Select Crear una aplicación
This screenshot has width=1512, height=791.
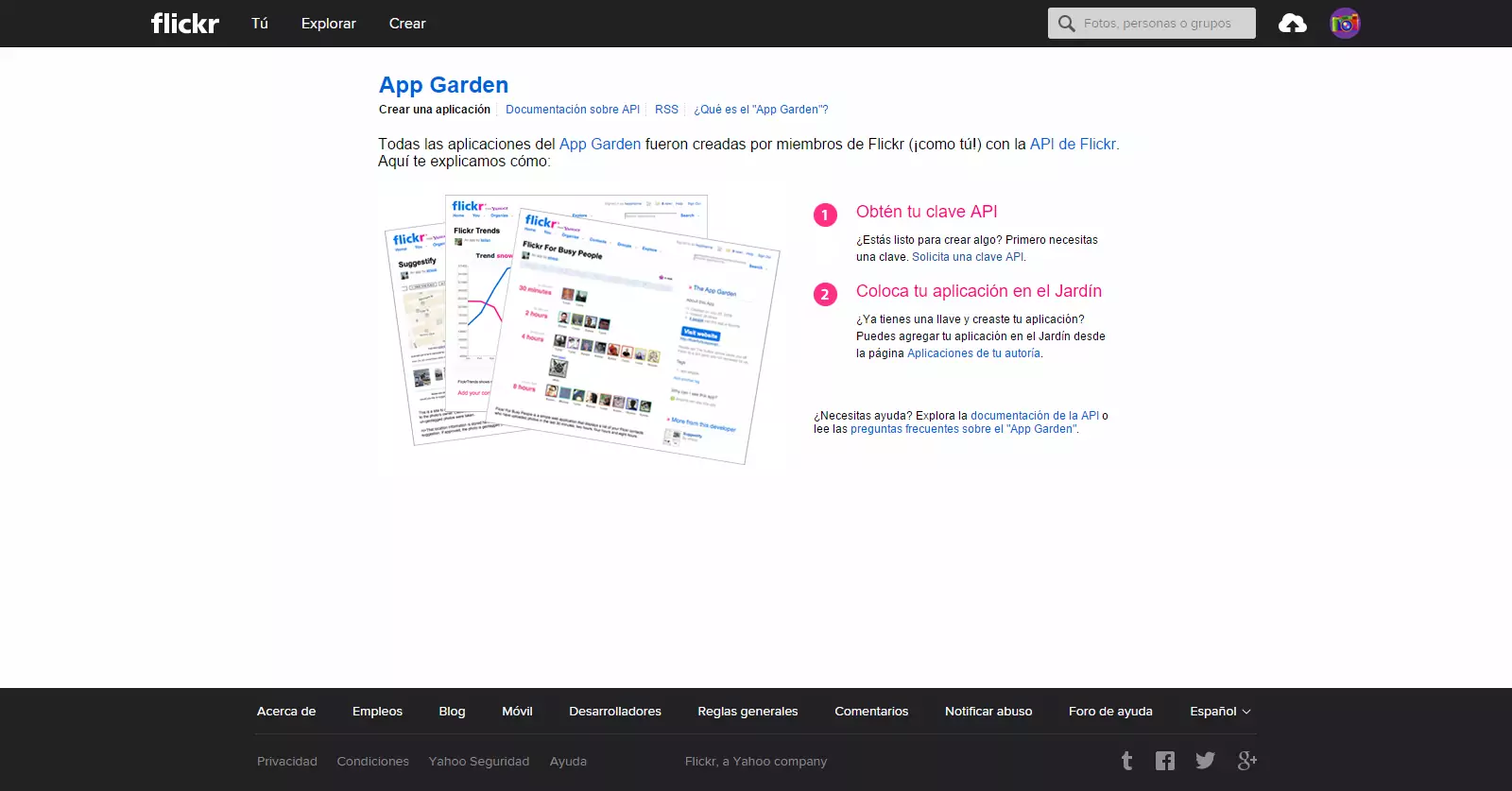(435, 110)
